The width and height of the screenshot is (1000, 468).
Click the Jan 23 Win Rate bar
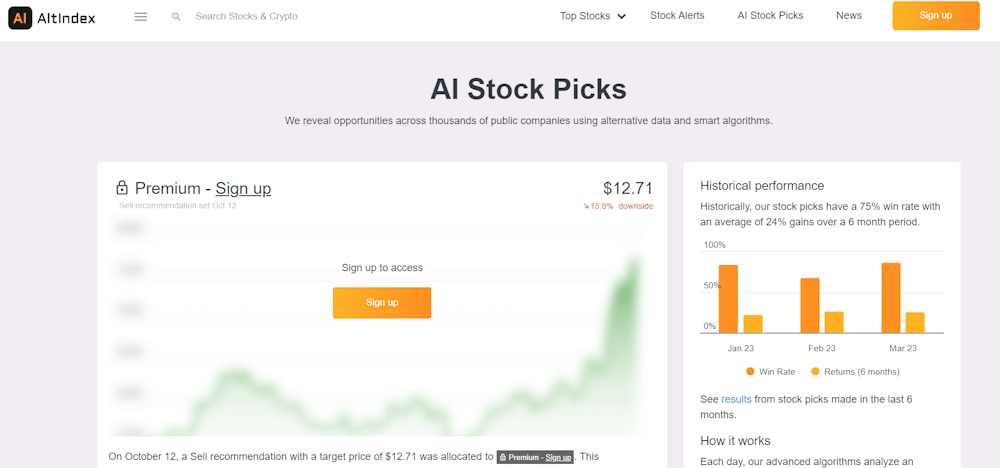click(728, 298)
